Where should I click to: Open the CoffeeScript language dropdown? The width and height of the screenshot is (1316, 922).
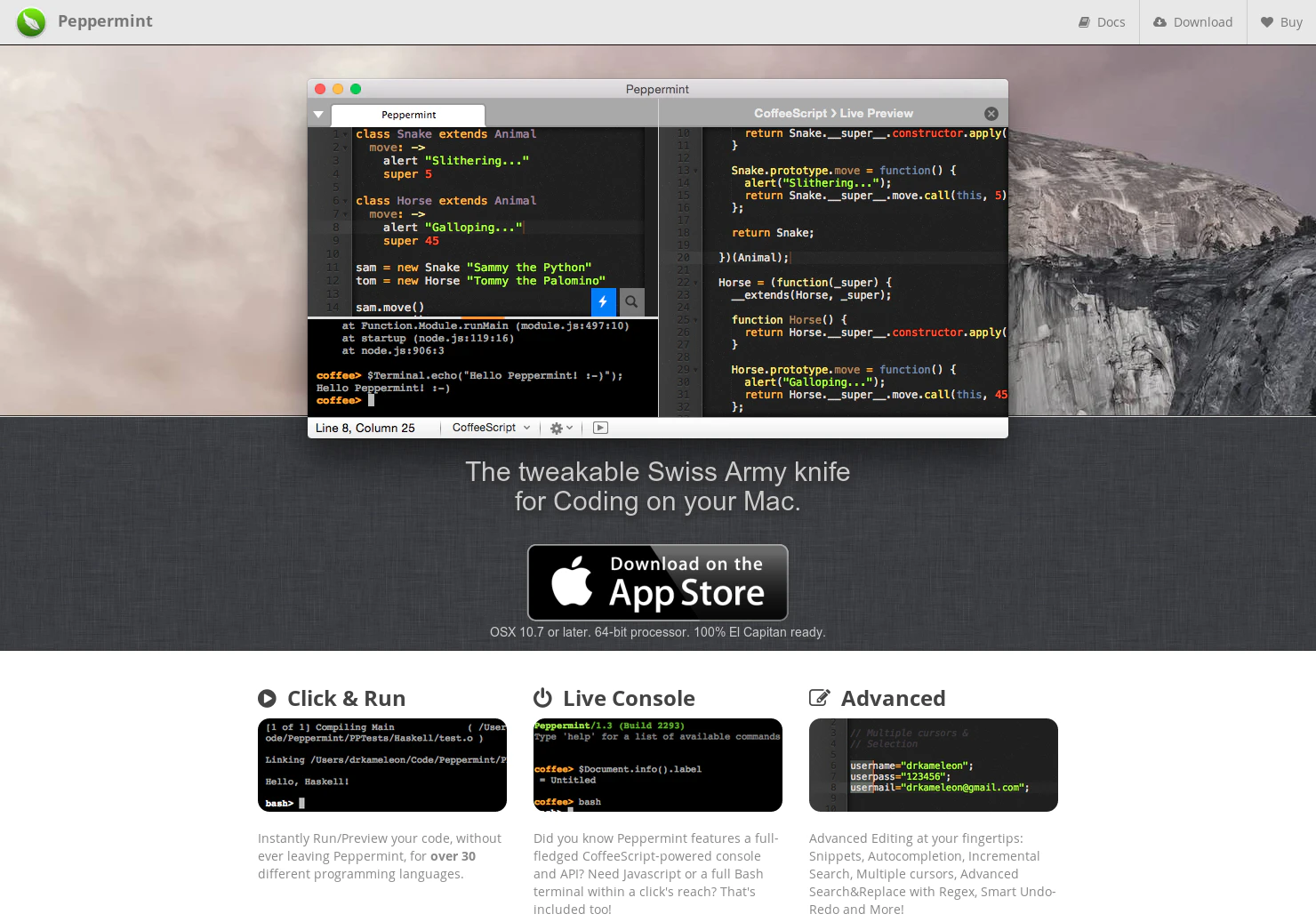click(x=491, y=428)
